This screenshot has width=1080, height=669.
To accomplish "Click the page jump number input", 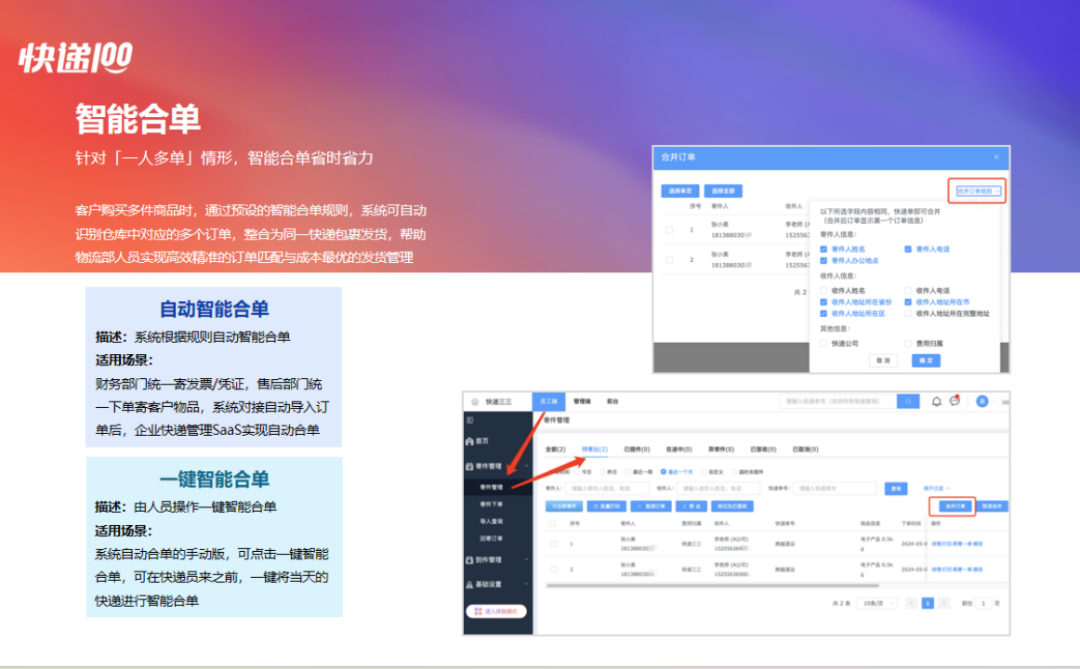I will [984, 604].
